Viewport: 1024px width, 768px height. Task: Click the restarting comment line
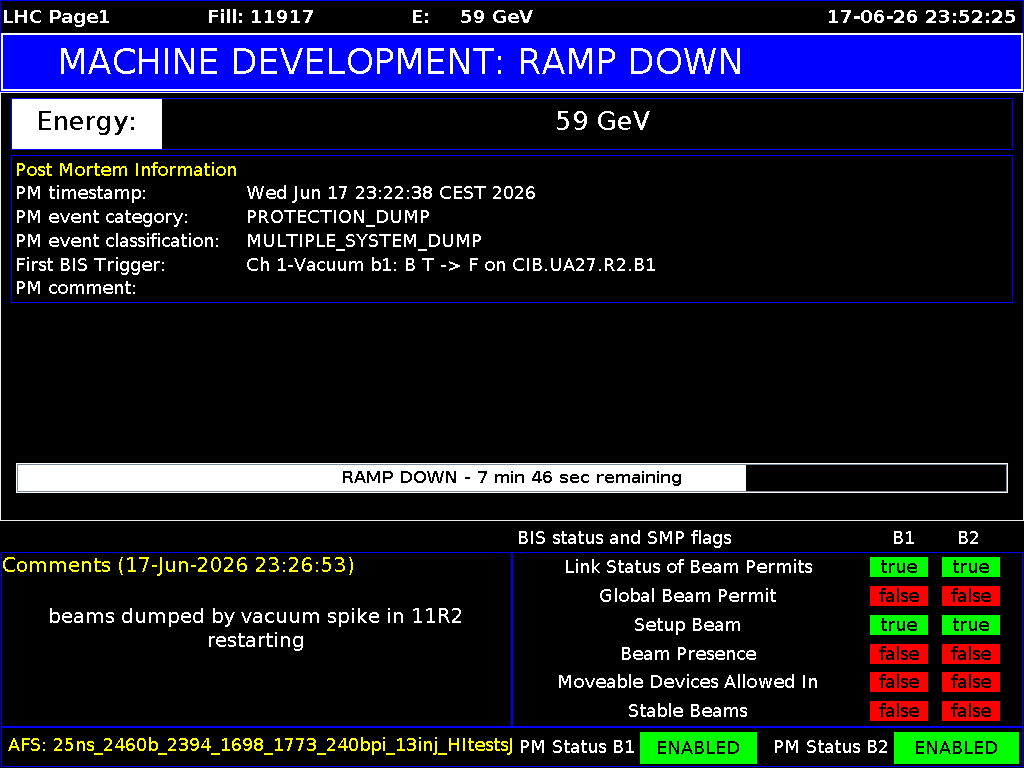[x=256, y=641]
